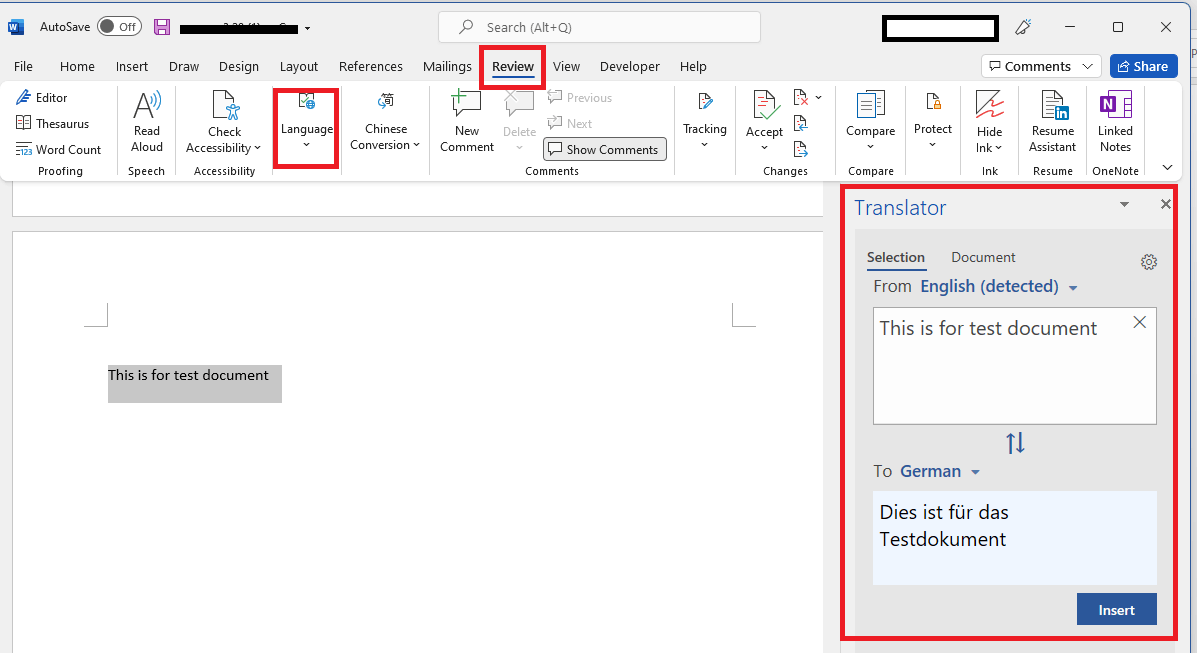The height and width of the screenshot is (653, 1197).
Task: Open Translator pane options arrow
Action: [1124, 205]
